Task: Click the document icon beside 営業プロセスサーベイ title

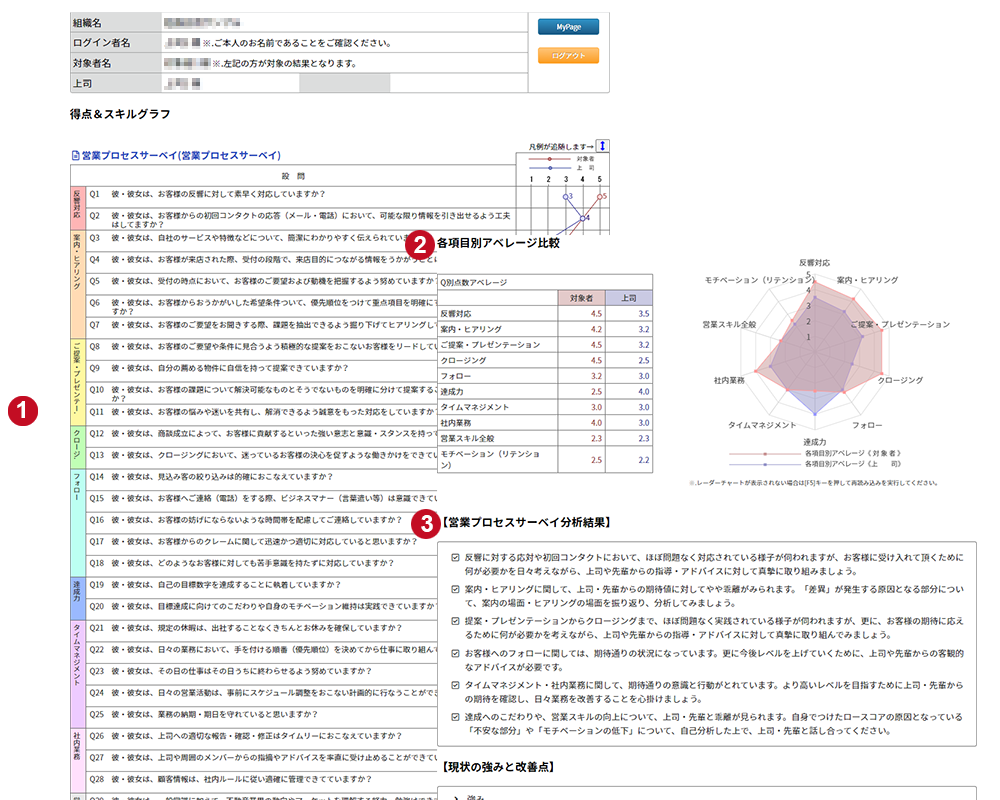Action: (75, 156)
